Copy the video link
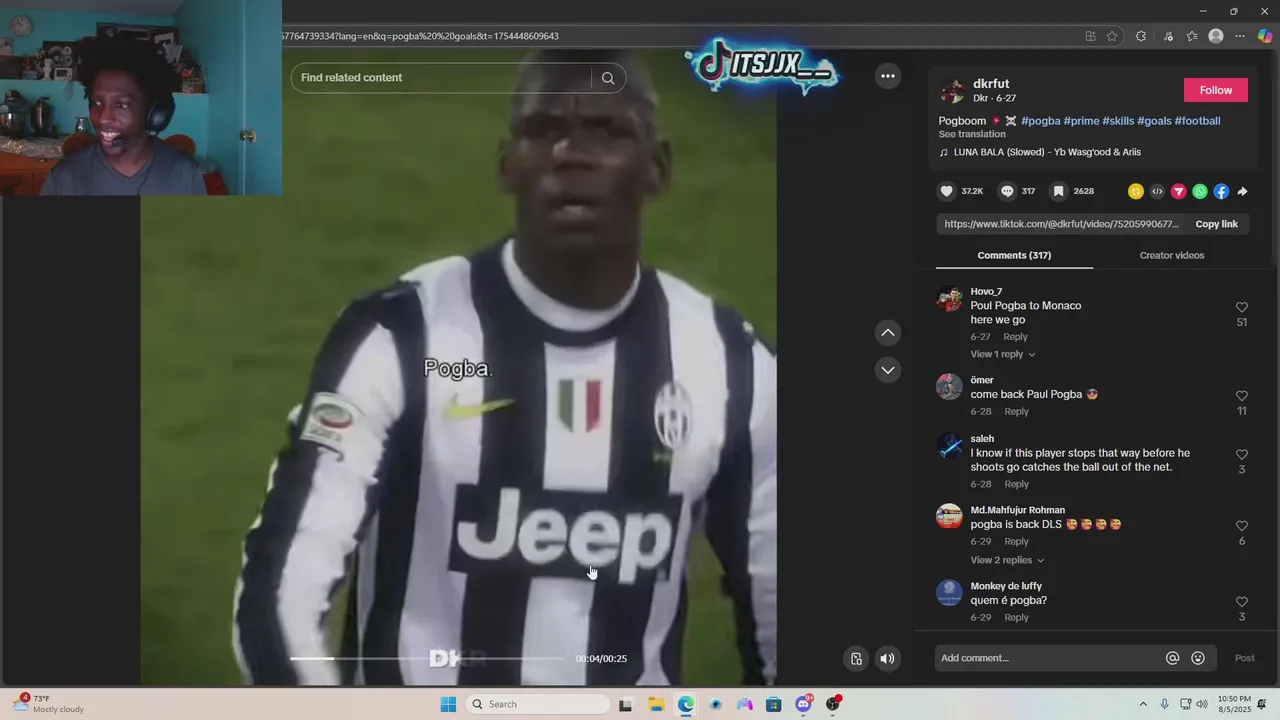Image resolution: width=1280 pixels, height=720 pixels. (1216, 224)
